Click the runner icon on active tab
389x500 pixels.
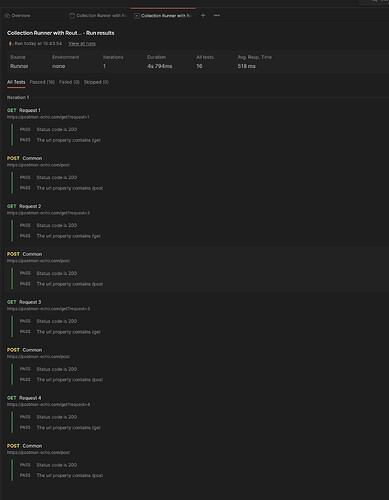[x=137, y=16]
